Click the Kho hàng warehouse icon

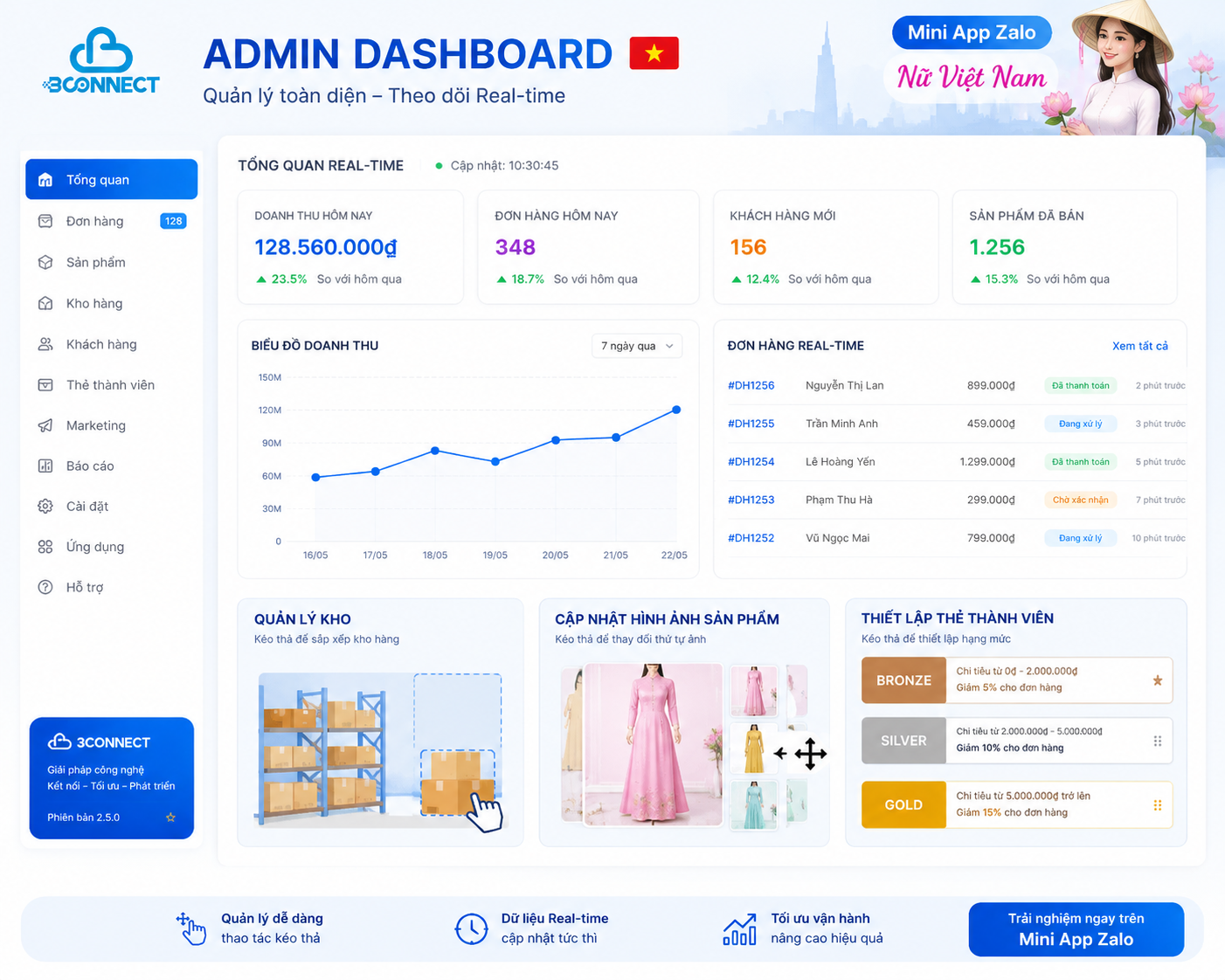(45, 303)
